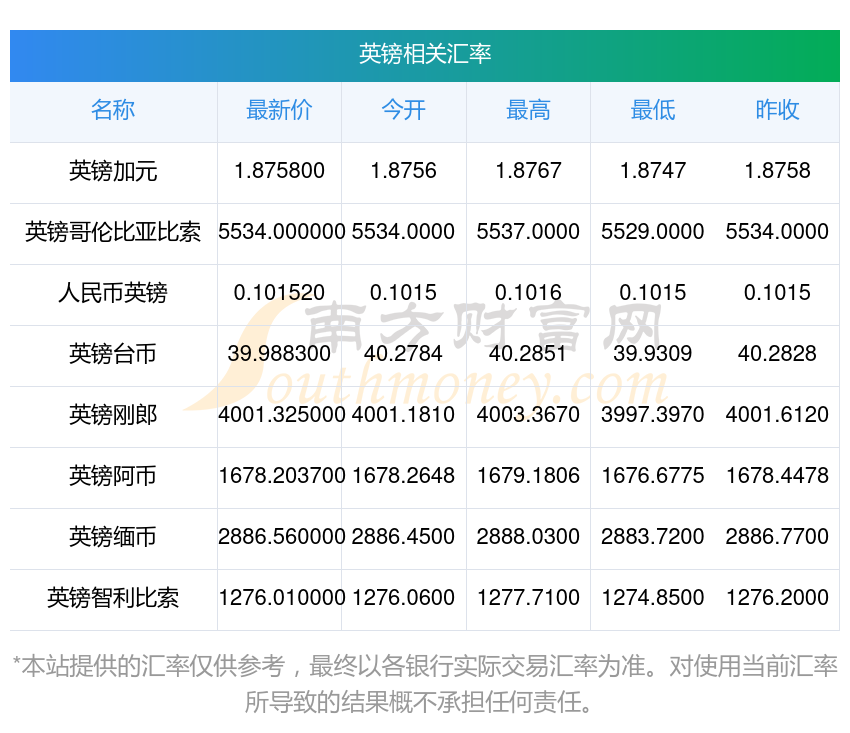Click the 名称 column header

click(113, 110)
